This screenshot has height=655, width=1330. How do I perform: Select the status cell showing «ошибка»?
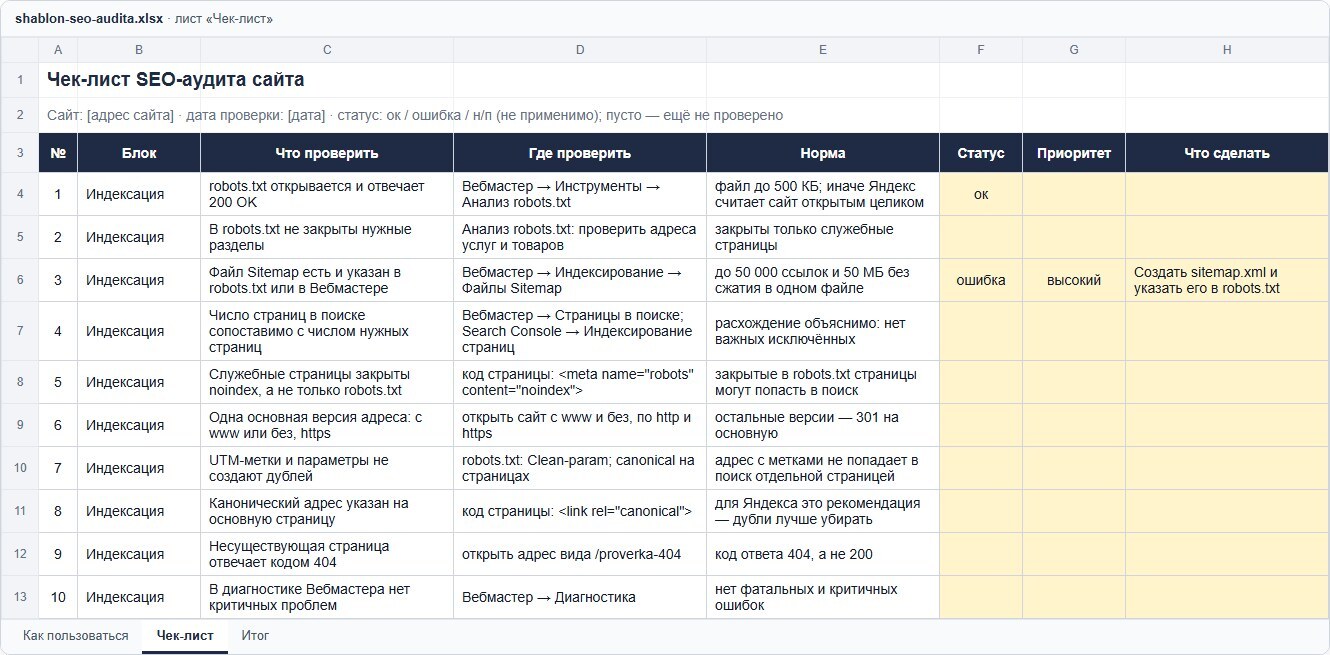click(x=981, y=280)
